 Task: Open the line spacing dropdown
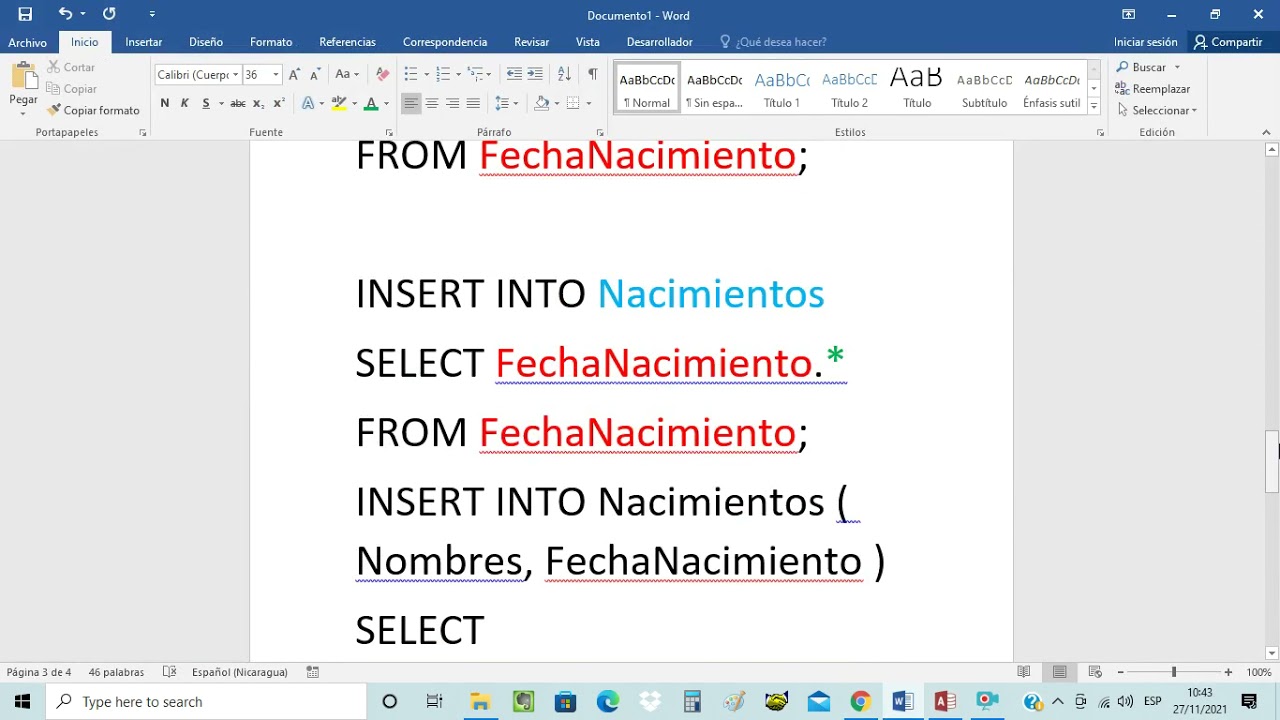pos(506,103)
